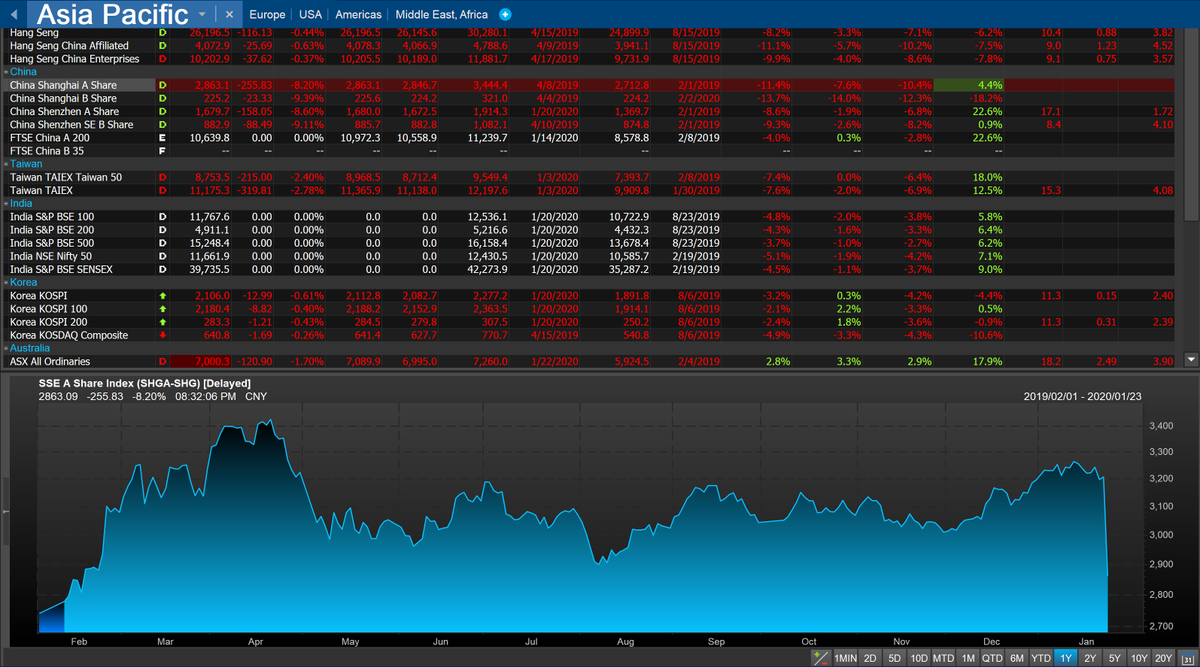Switch chart range to 1M
This screenshot has height=667, width=1200.
click(968, 658)
